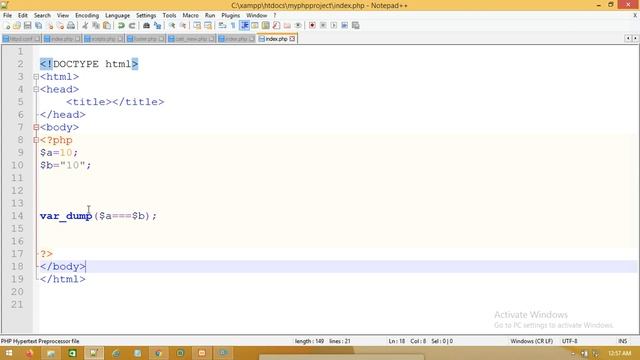Click the Copy toolbar icon
The image size is (640, 360).
tap(96, 26)
